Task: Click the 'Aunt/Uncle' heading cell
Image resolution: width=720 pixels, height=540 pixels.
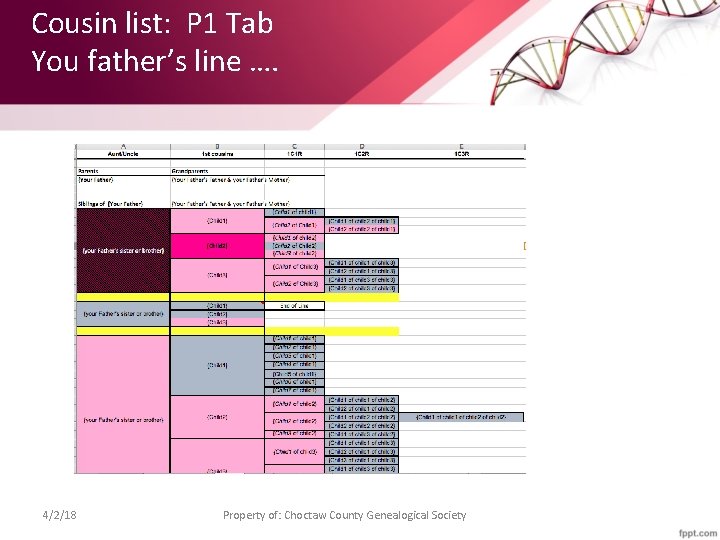Action: pos(123,154)
